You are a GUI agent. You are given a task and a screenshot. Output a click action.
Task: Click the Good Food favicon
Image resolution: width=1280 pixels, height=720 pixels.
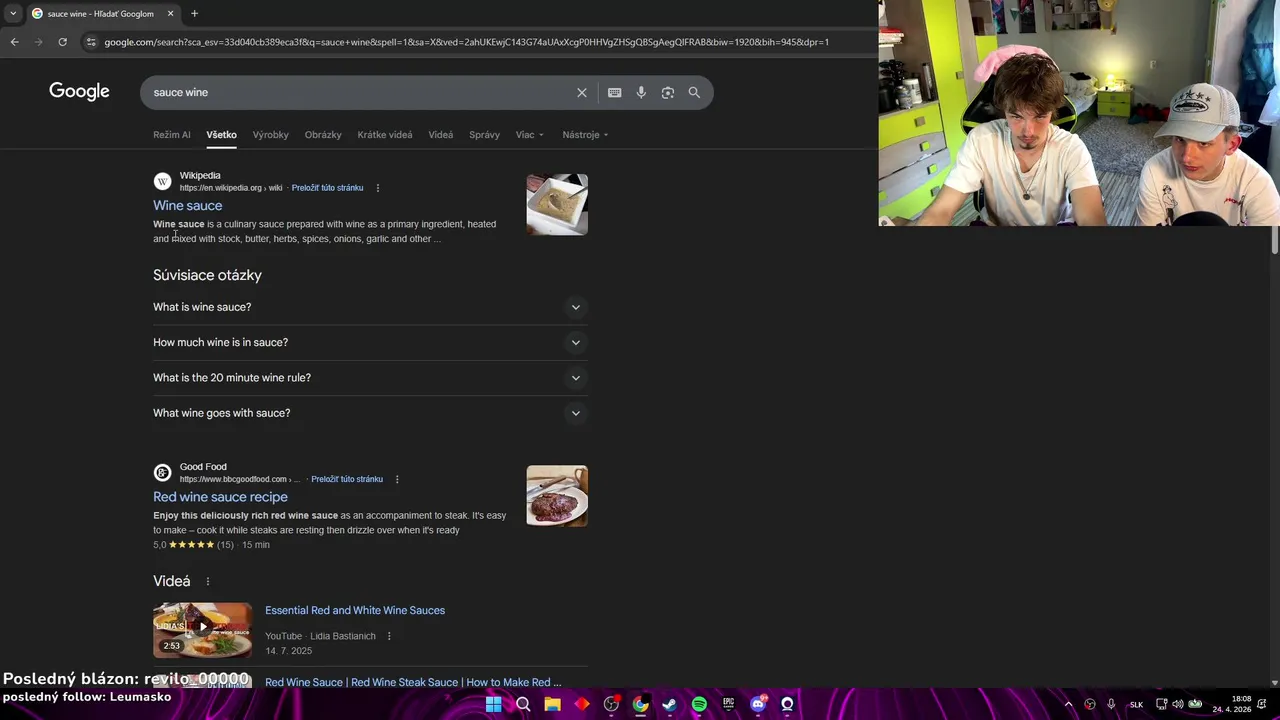point(162,472)
